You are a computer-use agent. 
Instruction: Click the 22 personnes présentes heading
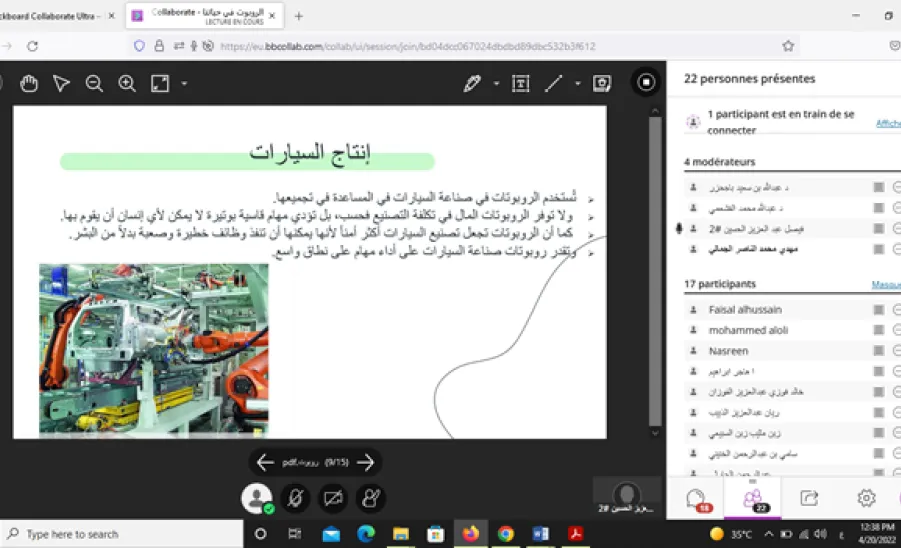coord(749,79)
